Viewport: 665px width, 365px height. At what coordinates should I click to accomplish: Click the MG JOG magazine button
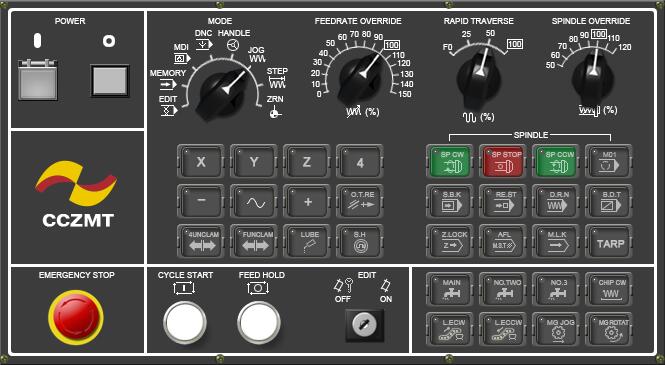556,329
